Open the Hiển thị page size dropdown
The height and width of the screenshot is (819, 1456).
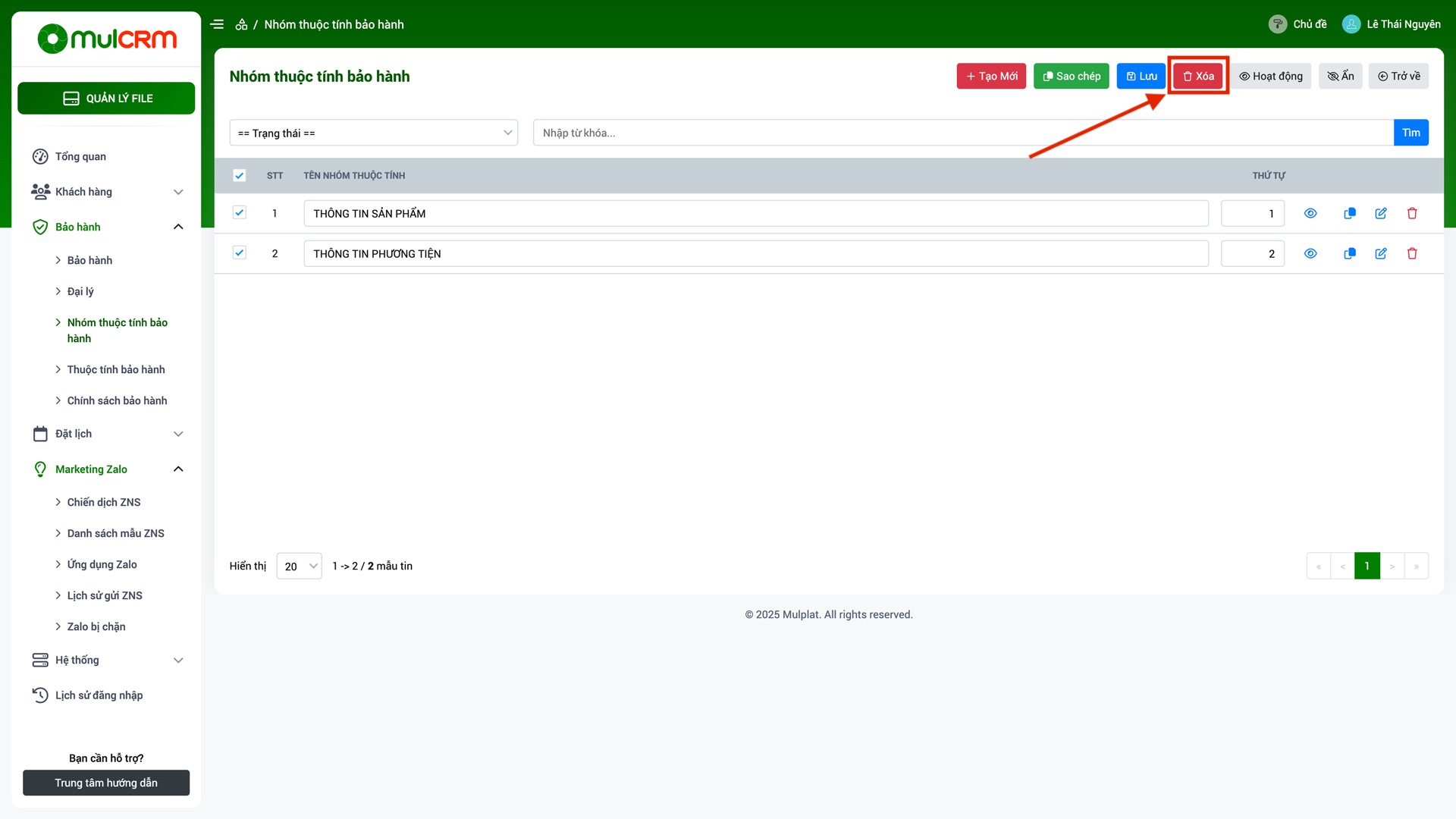(x=300, y=566)
